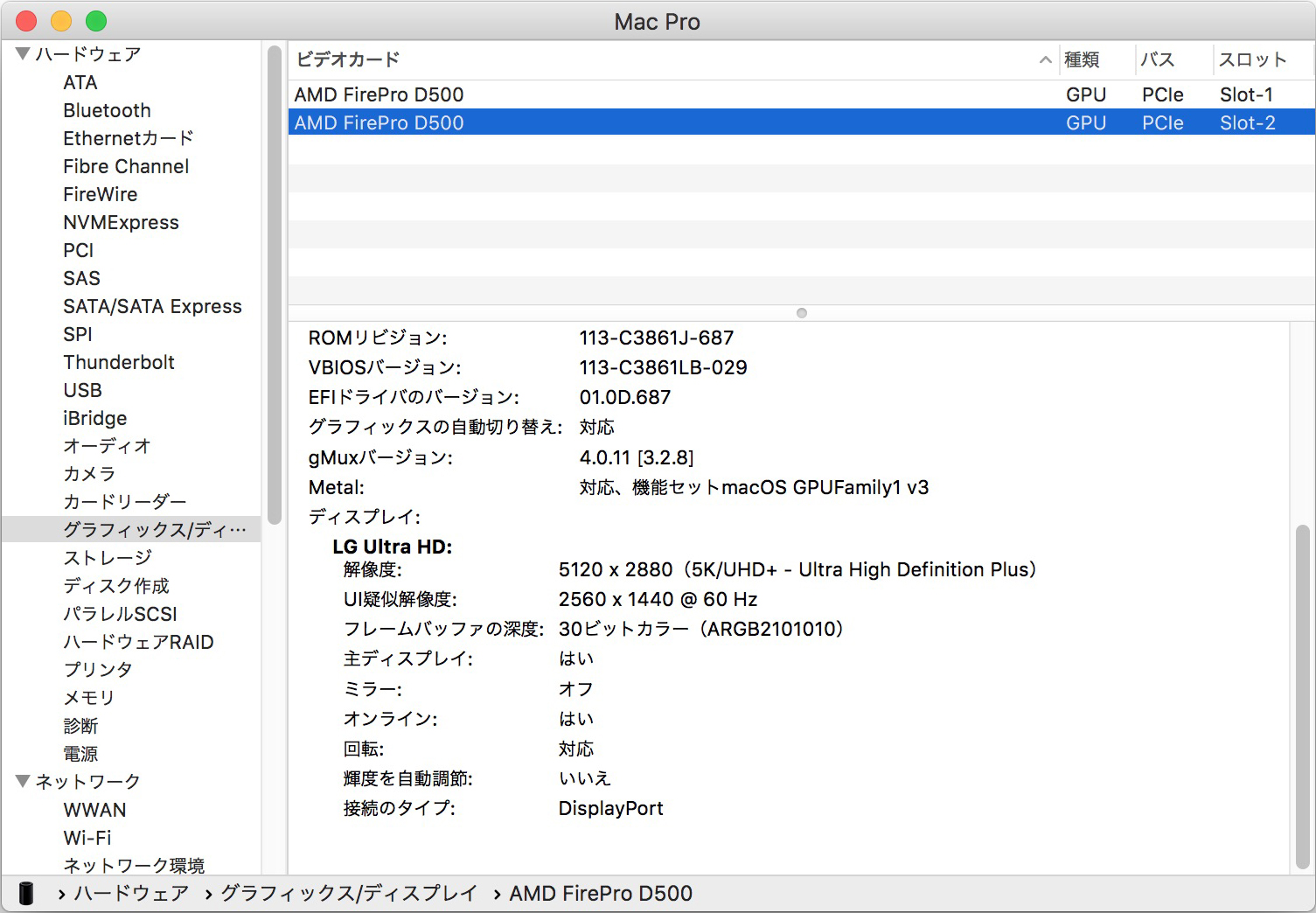
Task: Select プリンタ in the sidebar
Action: point(98,669)
